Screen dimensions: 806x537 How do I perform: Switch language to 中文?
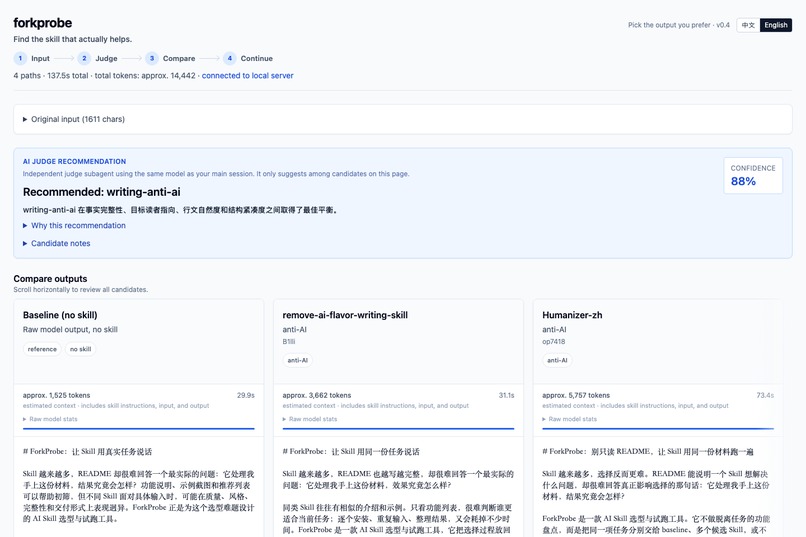pos(748,25)
